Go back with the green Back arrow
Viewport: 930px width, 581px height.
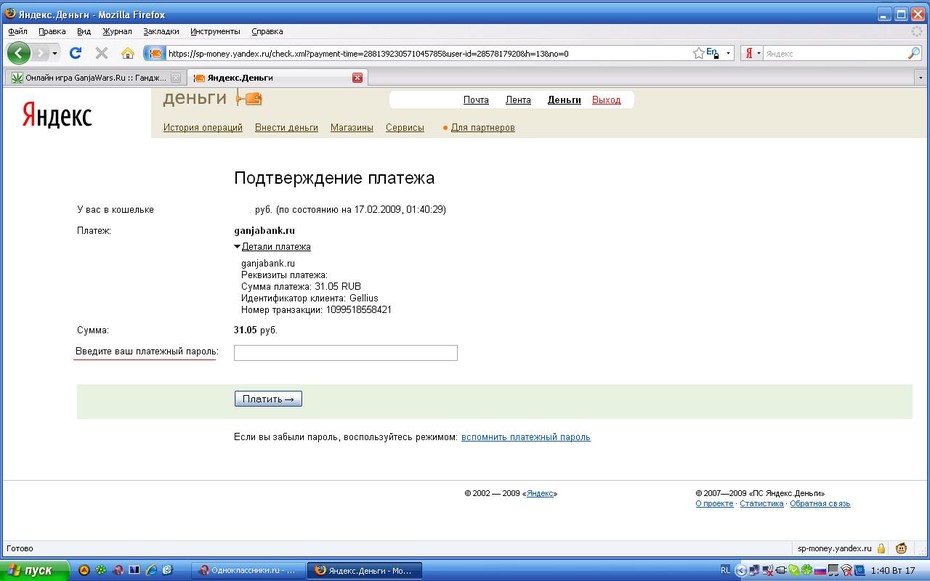[18, 53]
